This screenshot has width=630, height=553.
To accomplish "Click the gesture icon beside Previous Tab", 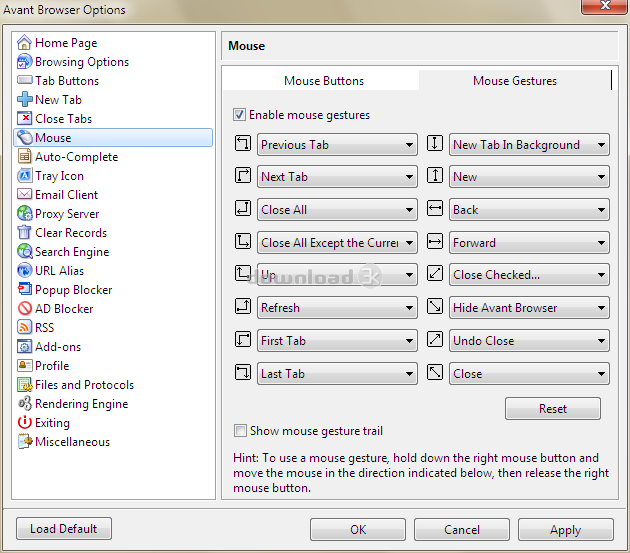I will [242, 145].
